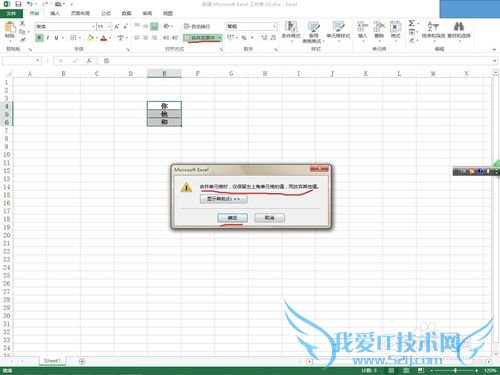Image resolution: width=500 pixels, height=375 pixels.
Task: Click the Paste clipboard icon
Action: 10,28
